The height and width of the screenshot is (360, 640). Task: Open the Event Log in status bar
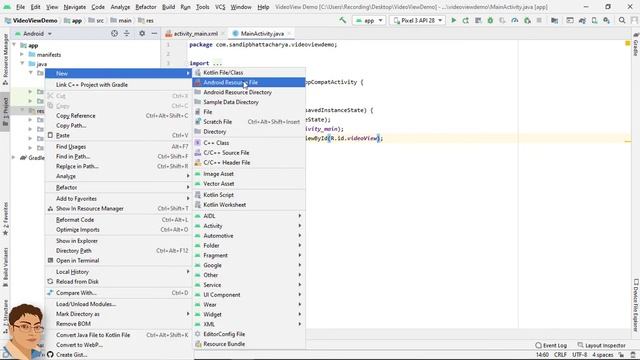(551, 345)
